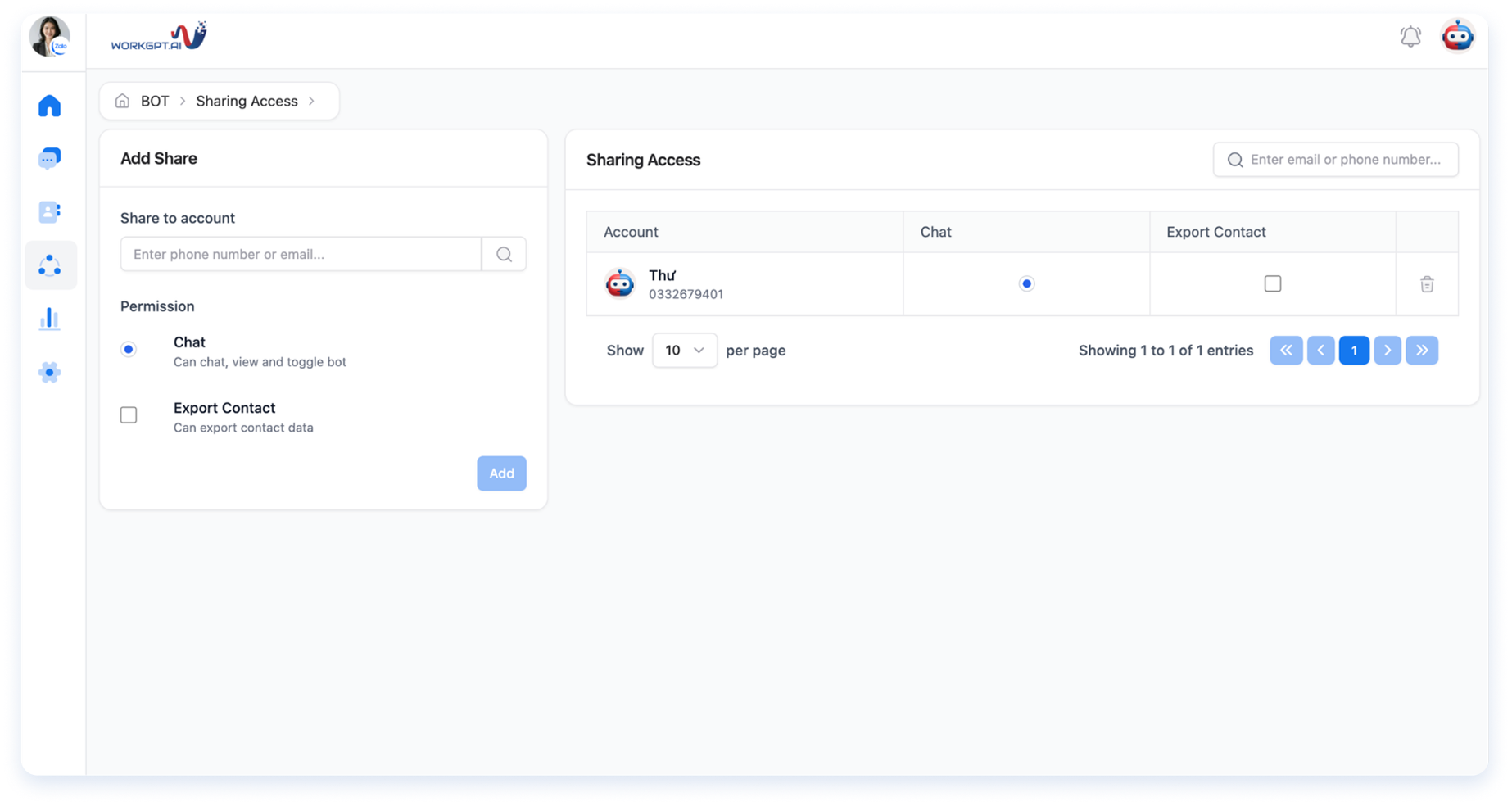Click the WorkGPT.AI logo
The image size is (1512, 806).
coord(159,37)
